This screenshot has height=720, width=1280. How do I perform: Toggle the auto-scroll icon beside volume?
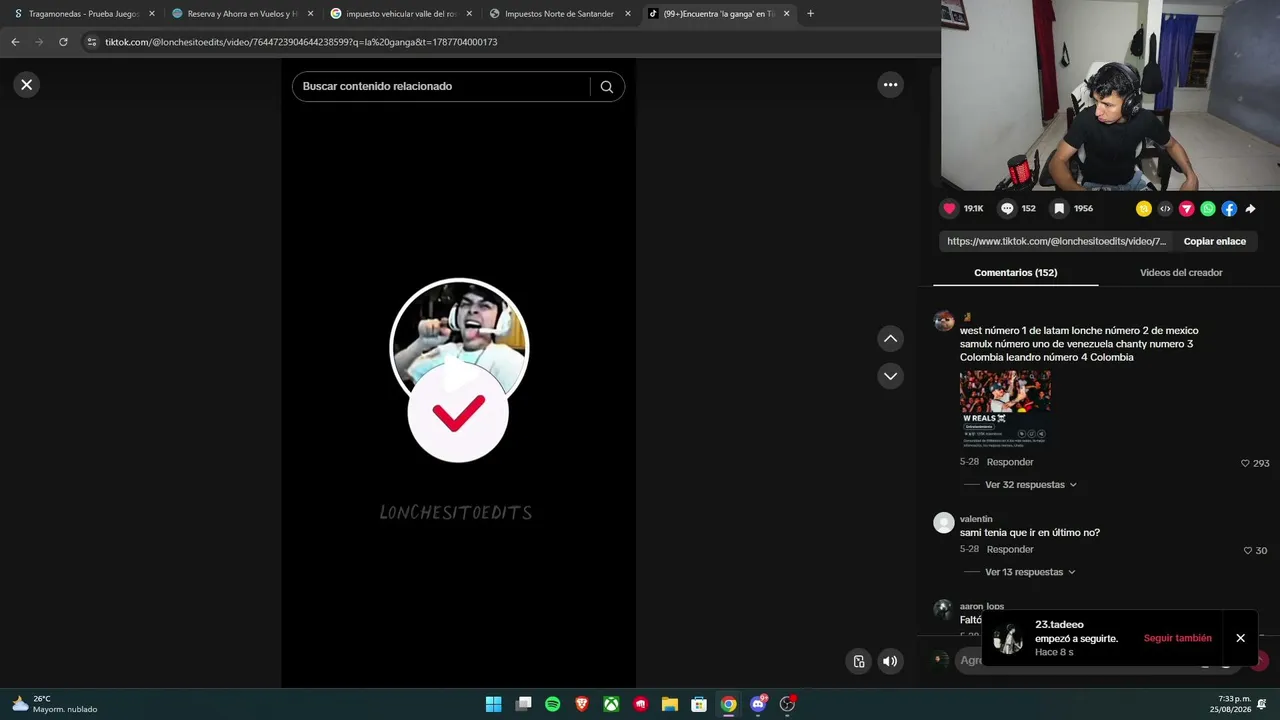[858, 661]
